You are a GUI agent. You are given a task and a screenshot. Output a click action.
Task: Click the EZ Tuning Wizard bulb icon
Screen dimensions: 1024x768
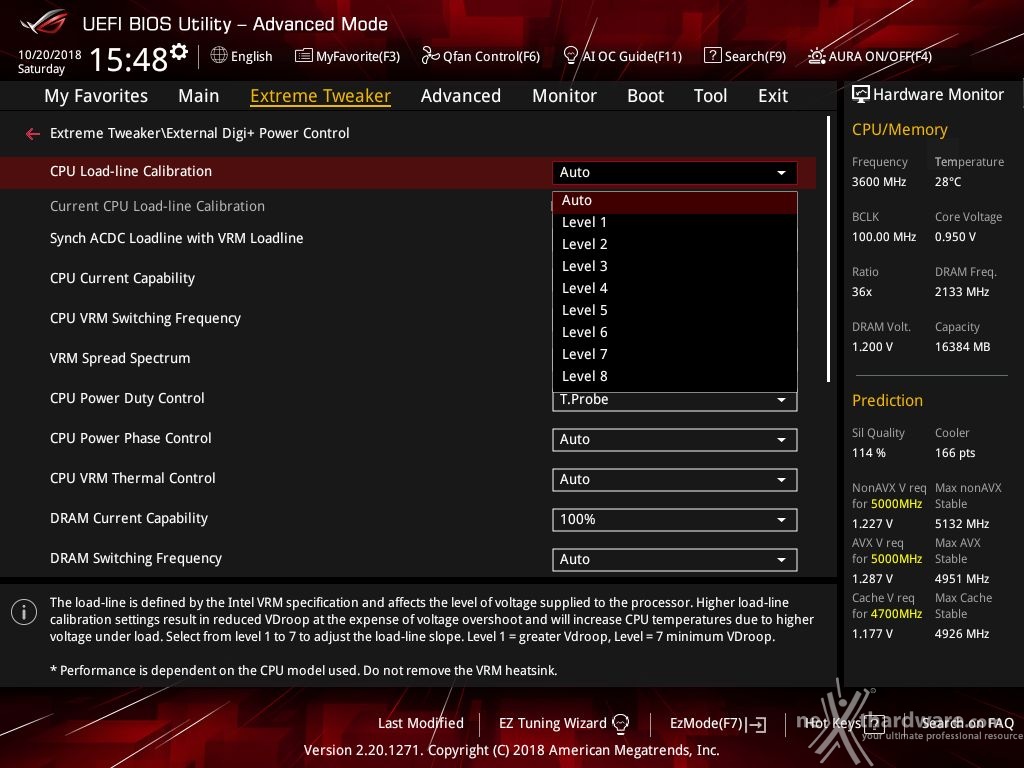coord(620,723)
